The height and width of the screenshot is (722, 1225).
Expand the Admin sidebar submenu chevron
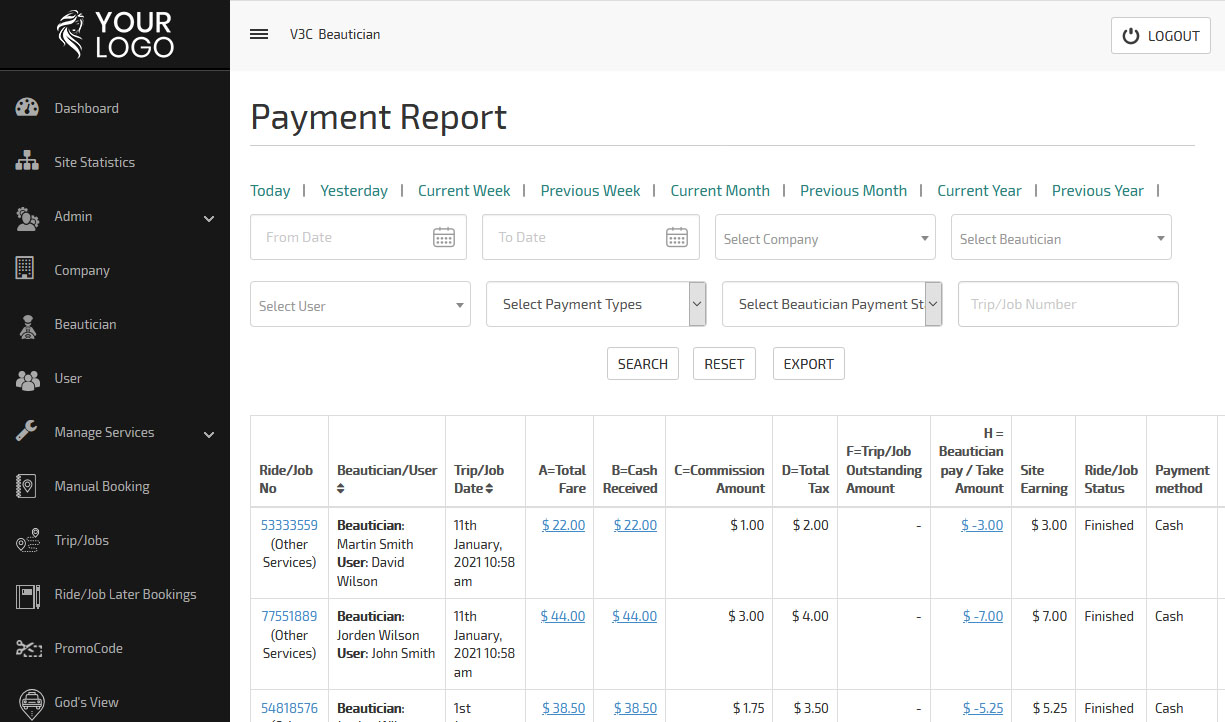(209, 218)
